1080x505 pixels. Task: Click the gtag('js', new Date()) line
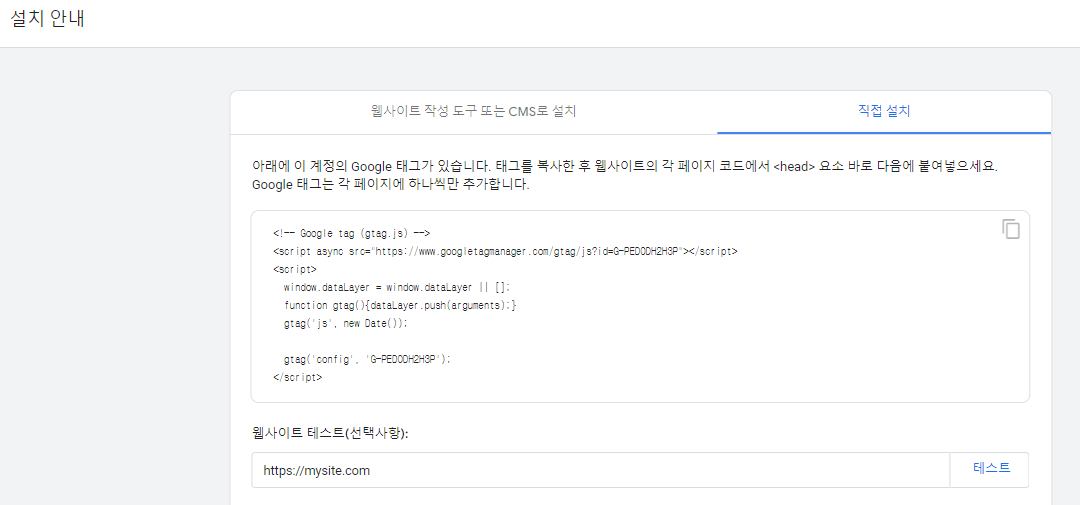click(346, 322)
